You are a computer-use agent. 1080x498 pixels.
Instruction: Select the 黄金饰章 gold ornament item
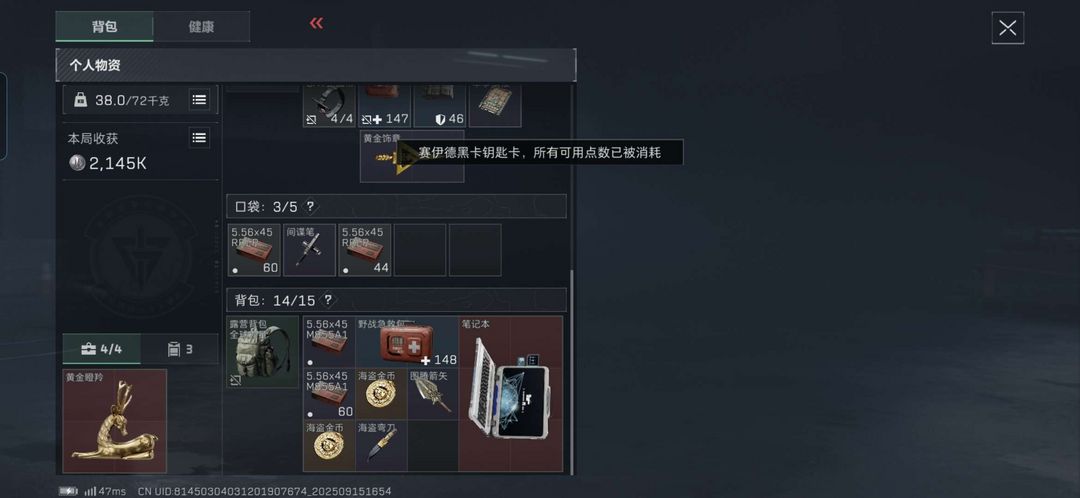pyautogui.click(x=412, y=156)
